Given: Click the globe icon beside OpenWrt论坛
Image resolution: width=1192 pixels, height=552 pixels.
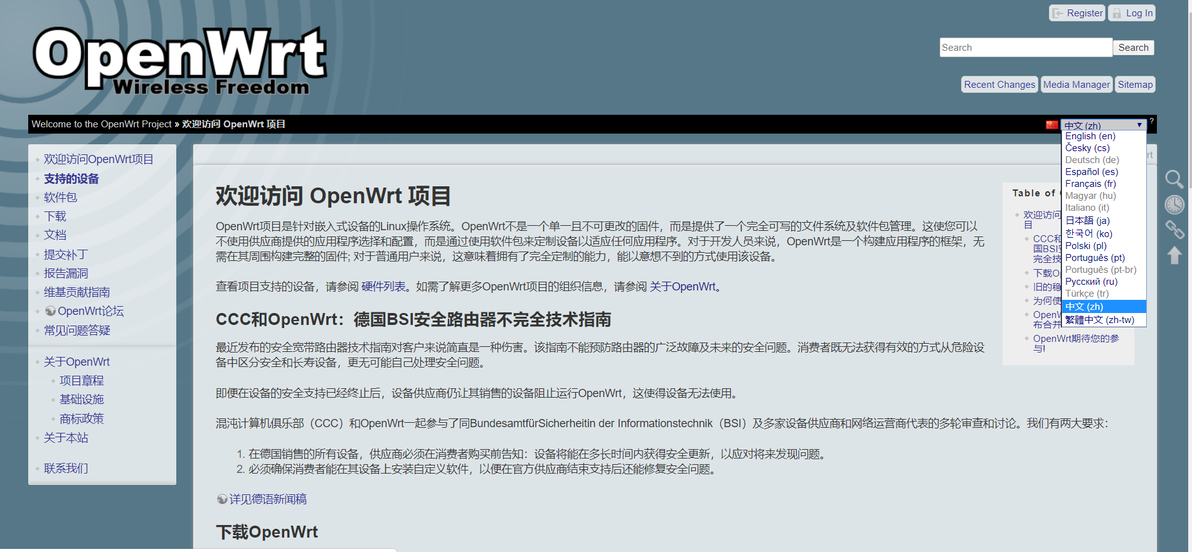Looking at the screenshot, I should [x=50, y=311].
